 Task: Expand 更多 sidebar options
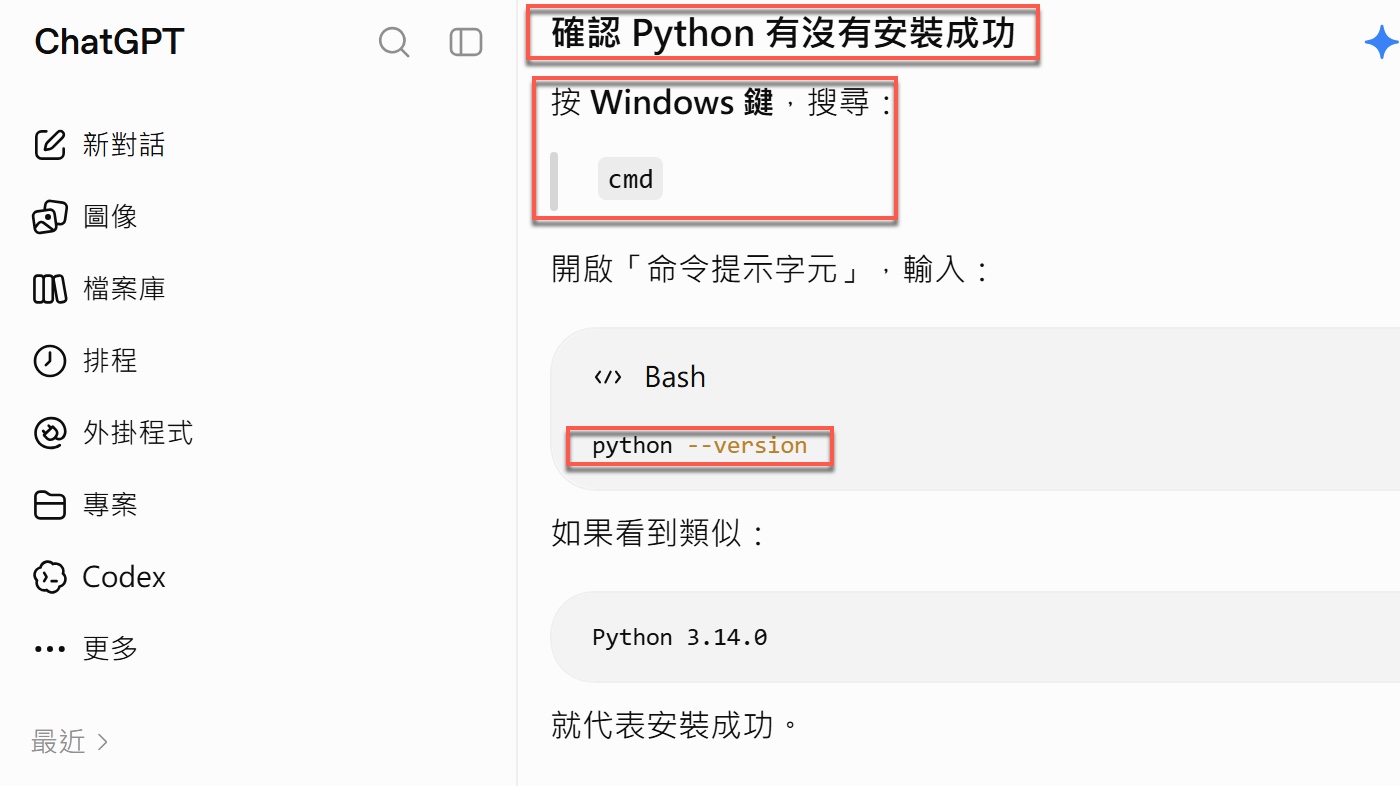pos(110,649)
